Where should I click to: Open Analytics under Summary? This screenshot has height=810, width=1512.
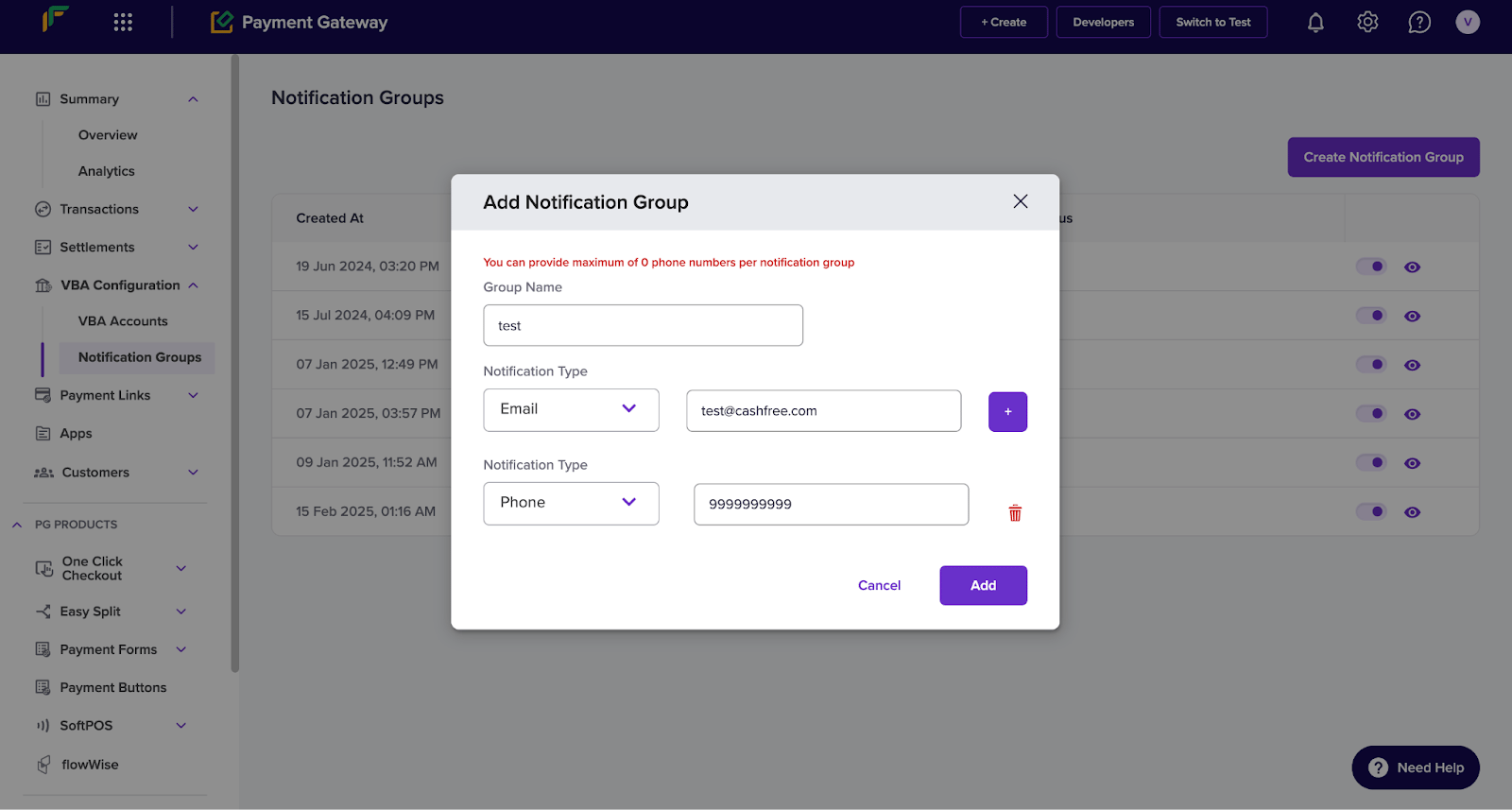pyautogui.click(x=107, y=171)
